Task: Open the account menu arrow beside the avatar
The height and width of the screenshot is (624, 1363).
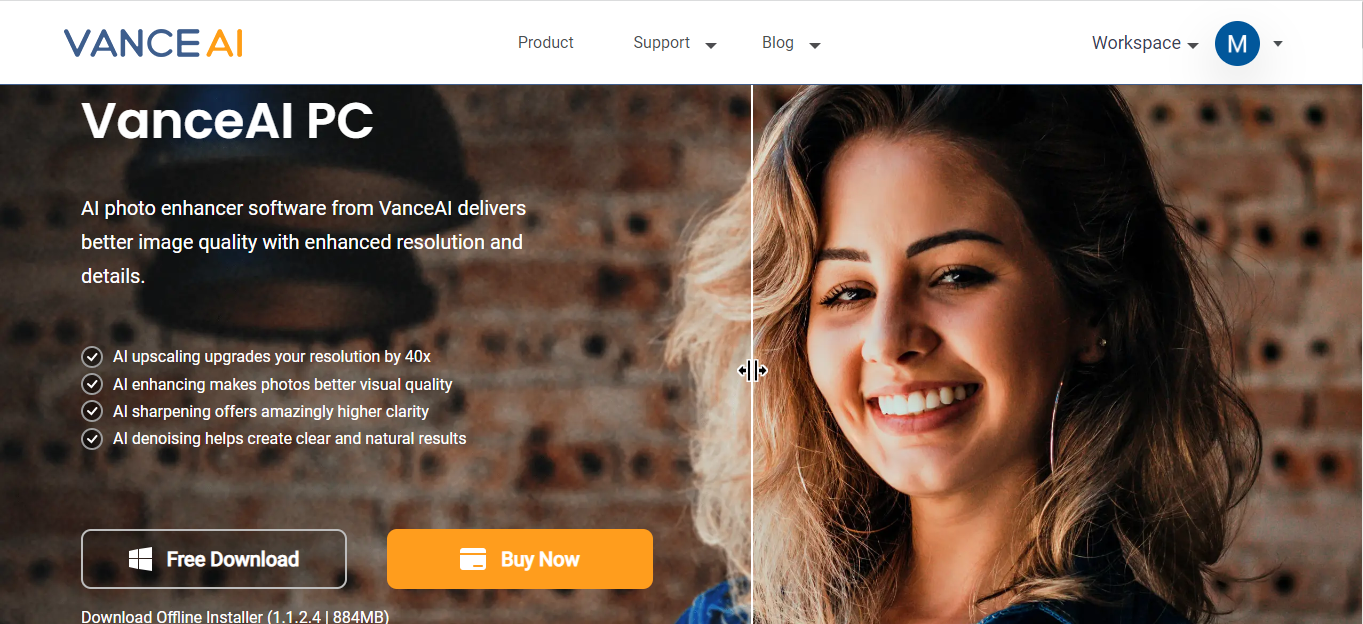Action: click(1277, 44)
